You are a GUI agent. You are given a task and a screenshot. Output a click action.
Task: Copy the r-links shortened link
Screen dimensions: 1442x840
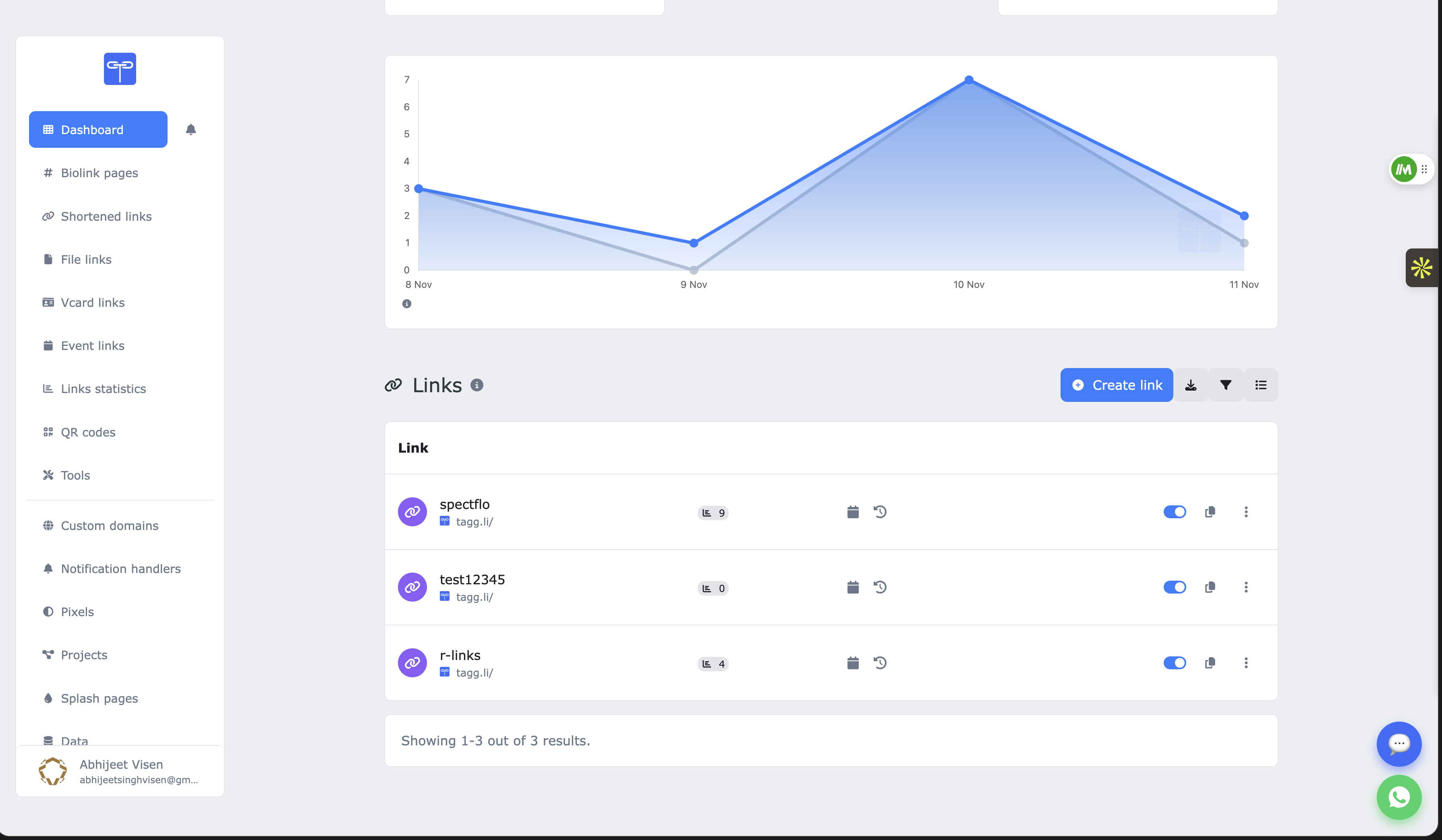tap(1210, 662)
